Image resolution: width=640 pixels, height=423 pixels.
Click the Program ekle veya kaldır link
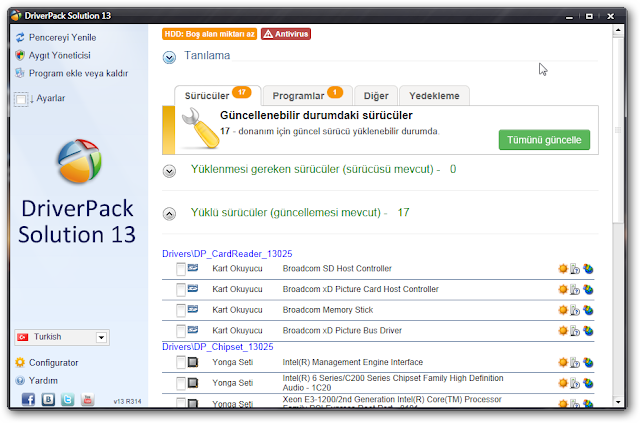click(x=78, y=73)
